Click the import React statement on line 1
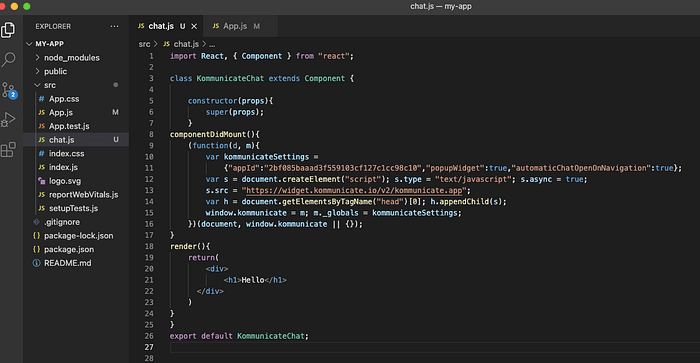Viewport: 700px width, 363px height. (262, 56)
